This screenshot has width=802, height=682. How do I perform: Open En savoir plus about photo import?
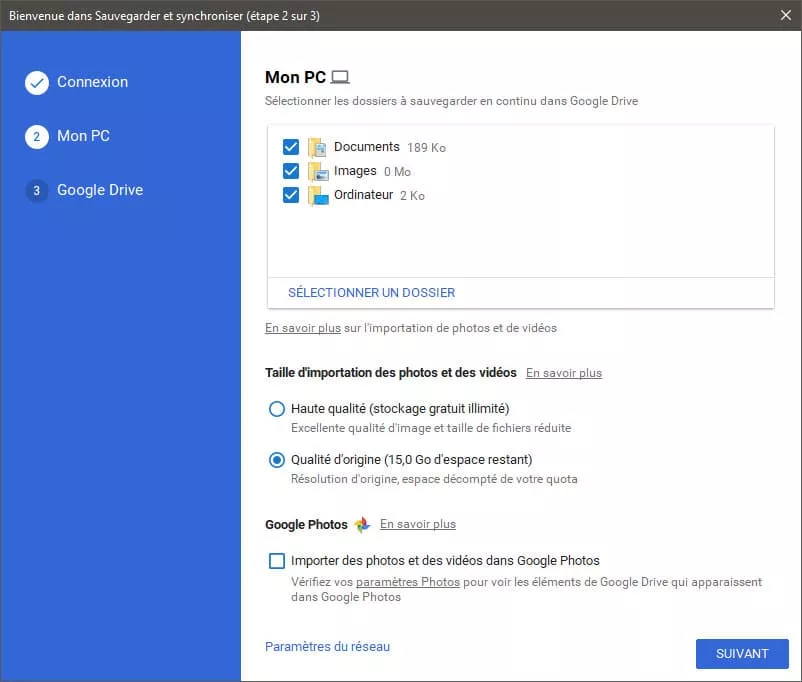click(x=303, y=328)
